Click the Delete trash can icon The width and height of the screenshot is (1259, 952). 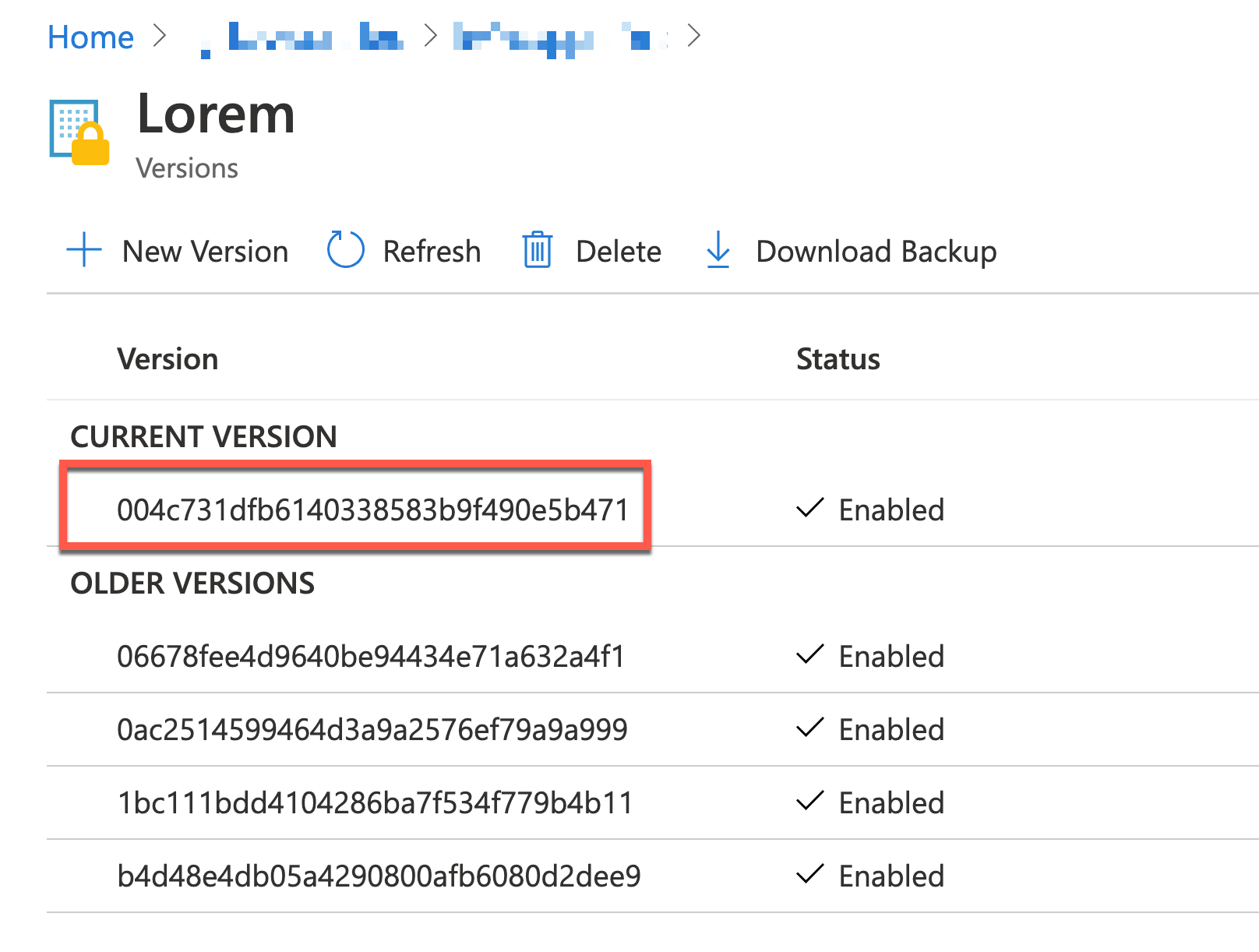coord(538,251)
